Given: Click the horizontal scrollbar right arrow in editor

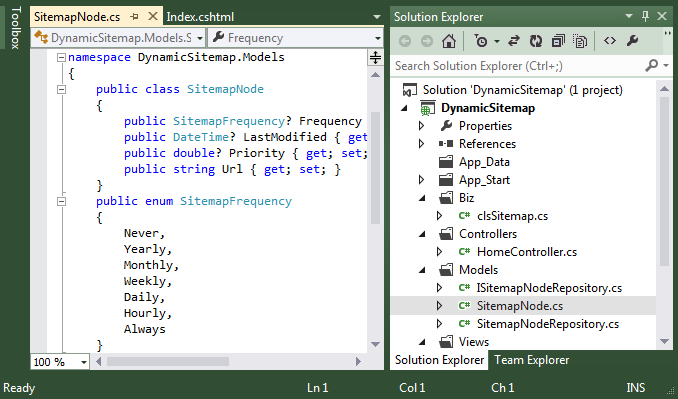Looking at the screenshot, I should click(358, 361).
